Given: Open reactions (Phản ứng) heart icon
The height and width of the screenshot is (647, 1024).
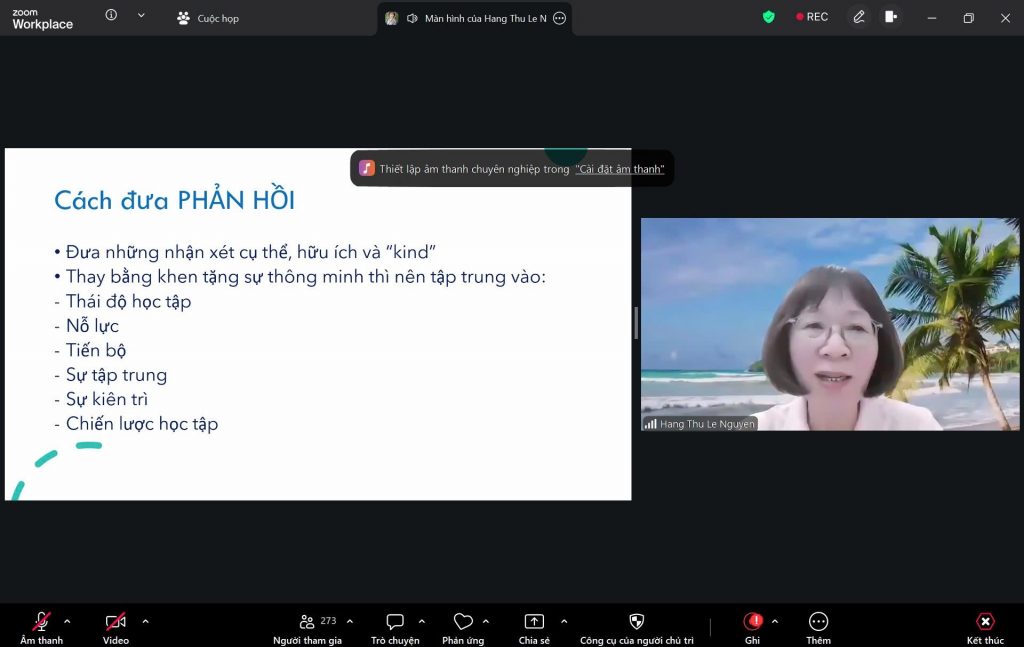Looking at the screenshot, I should click(462, 622).
